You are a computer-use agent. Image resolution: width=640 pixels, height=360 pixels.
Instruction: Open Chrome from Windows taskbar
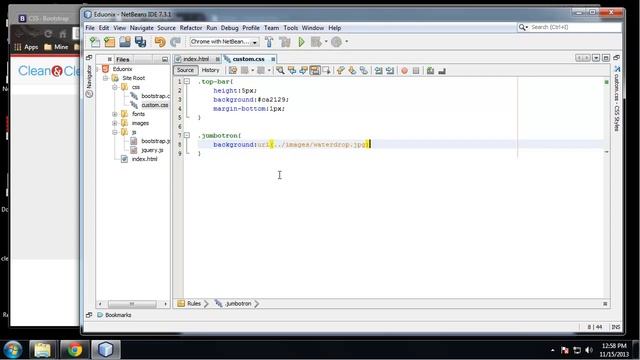click(74, 350)
